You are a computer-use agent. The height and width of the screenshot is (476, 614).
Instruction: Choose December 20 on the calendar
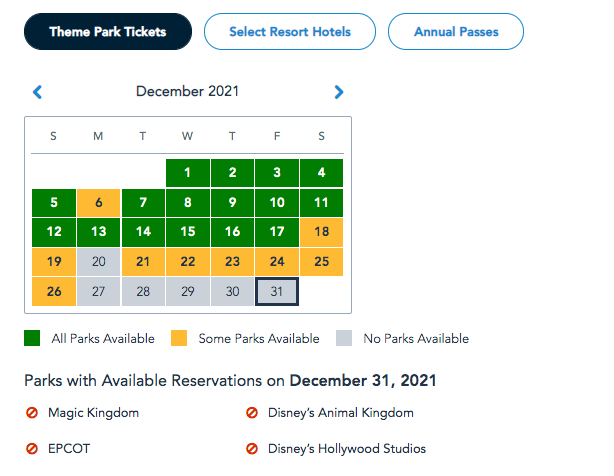click(98, 261)
